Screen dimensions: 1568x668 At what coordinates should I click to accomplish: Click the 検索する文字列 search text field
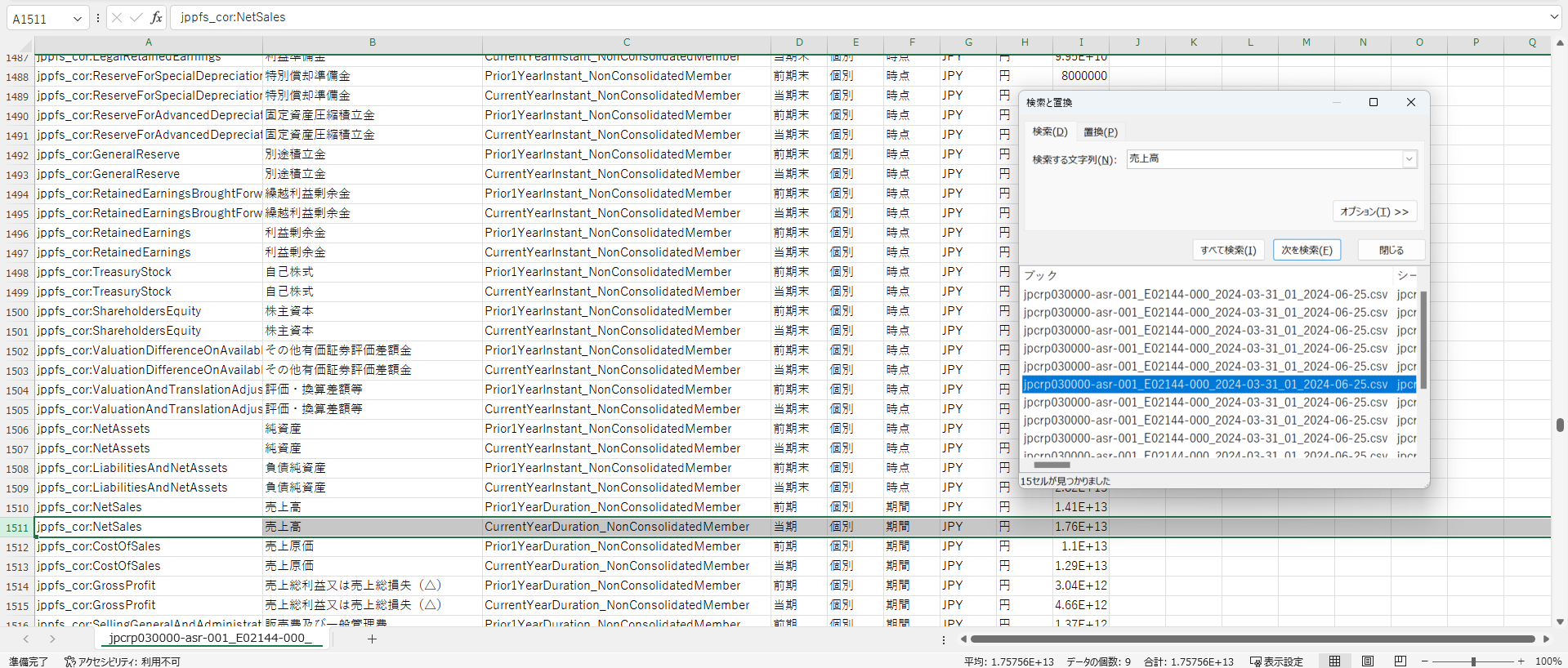[1263, 159]
